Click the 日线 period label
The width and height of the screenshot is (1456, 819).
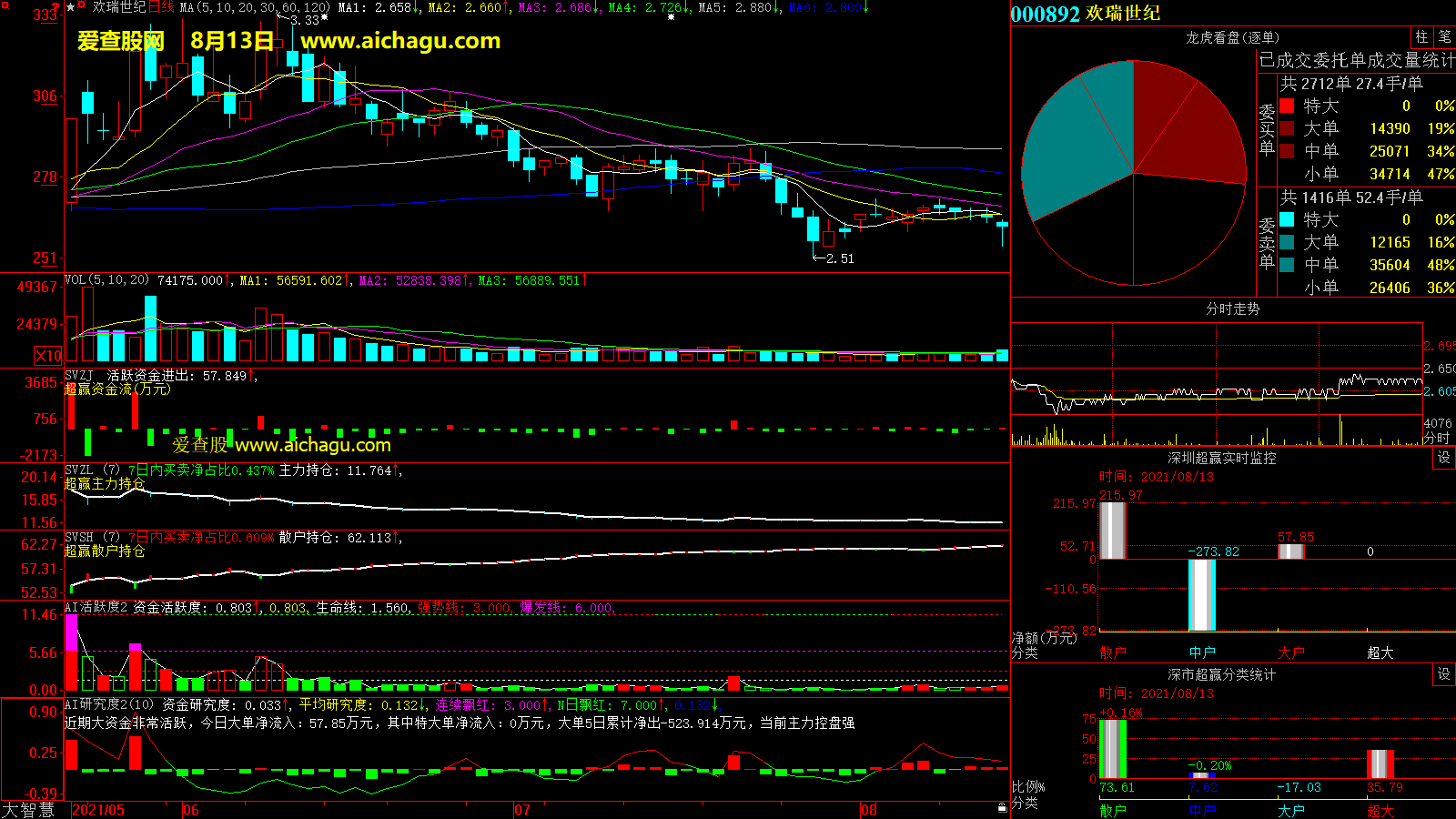[x=162, y=7]
